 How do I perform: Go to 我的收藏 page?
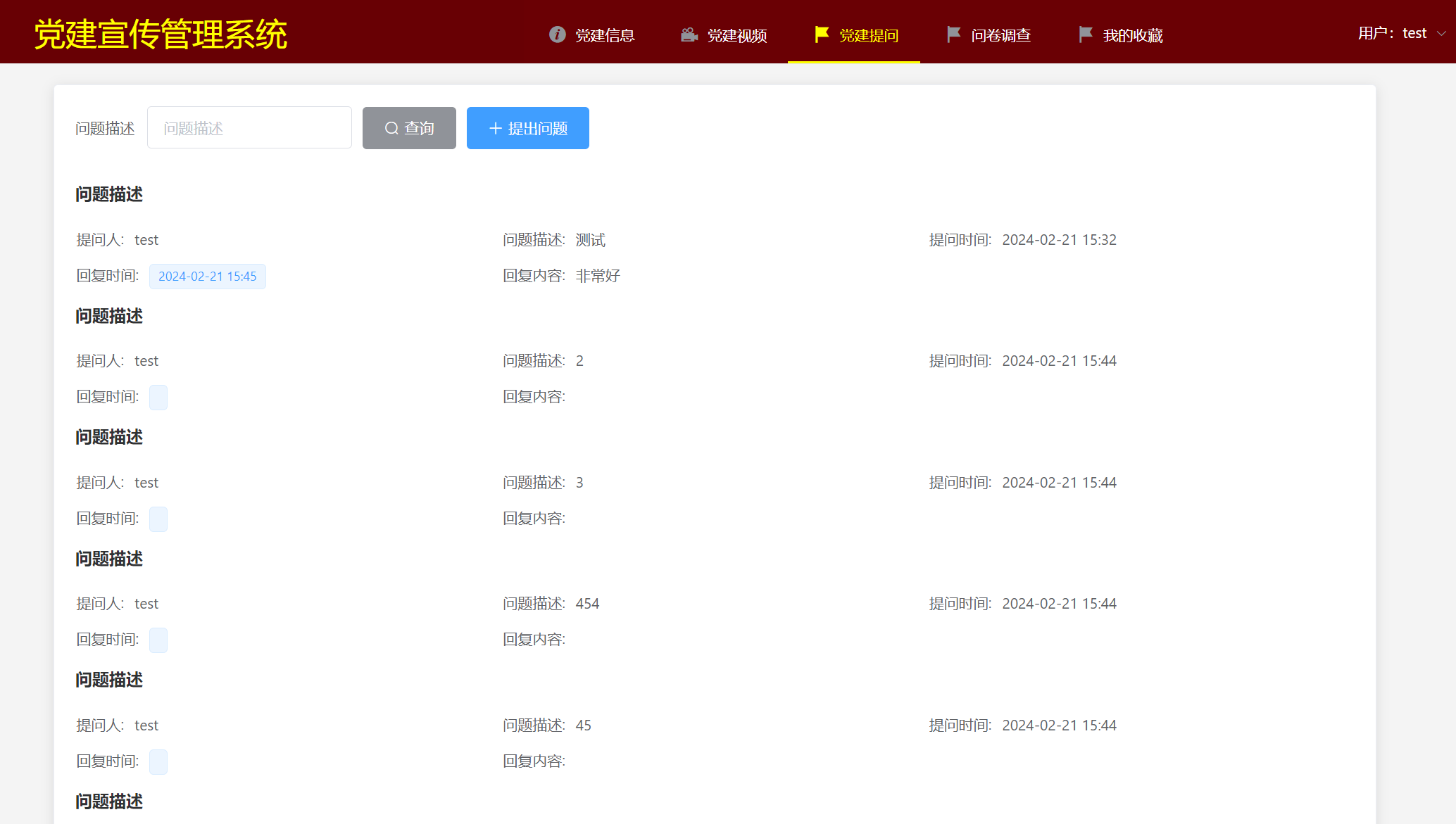pos(1132,35)
